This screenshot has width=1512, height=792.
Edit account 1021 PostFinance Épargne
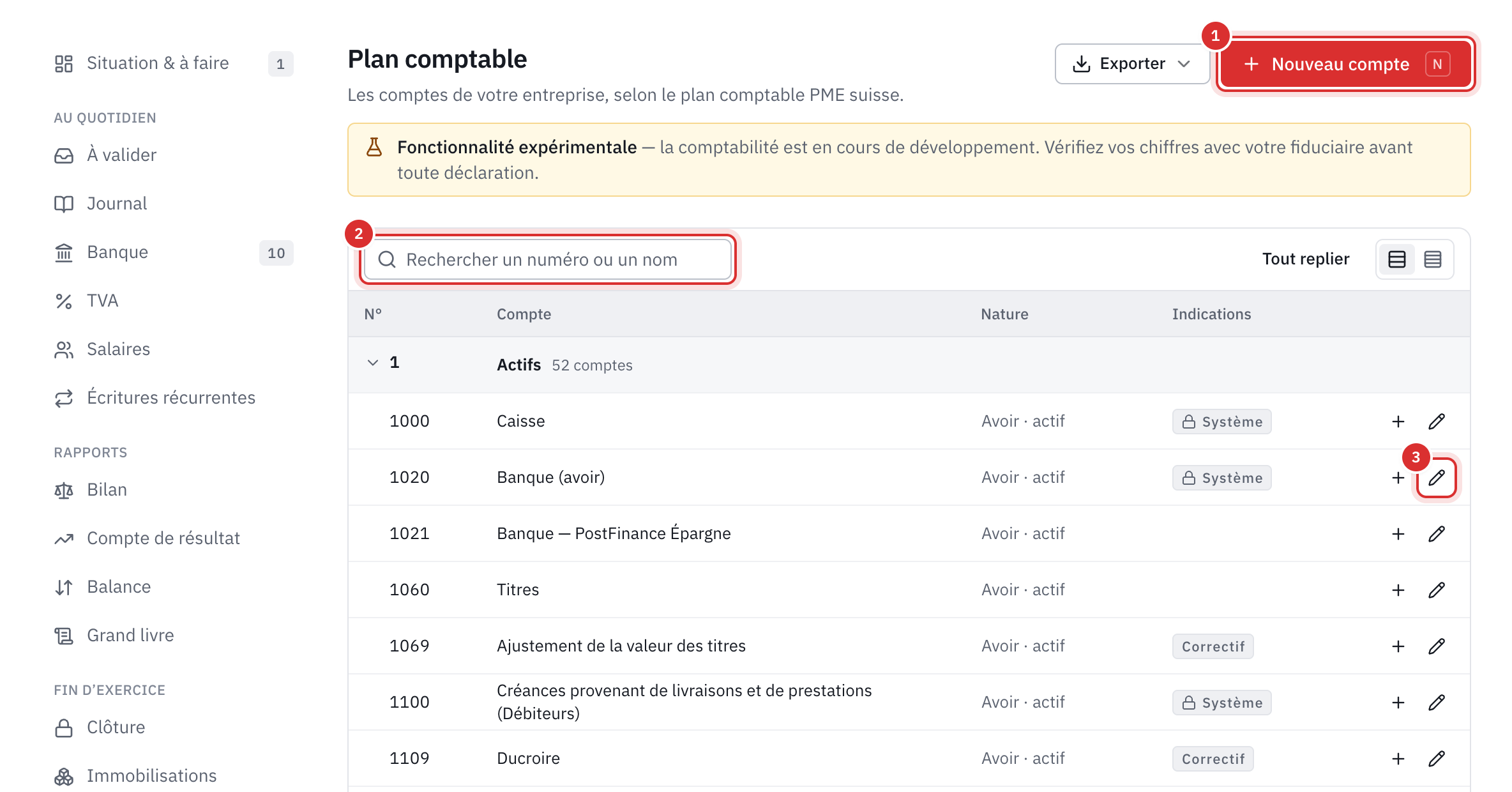click(x=1437, y=534)
